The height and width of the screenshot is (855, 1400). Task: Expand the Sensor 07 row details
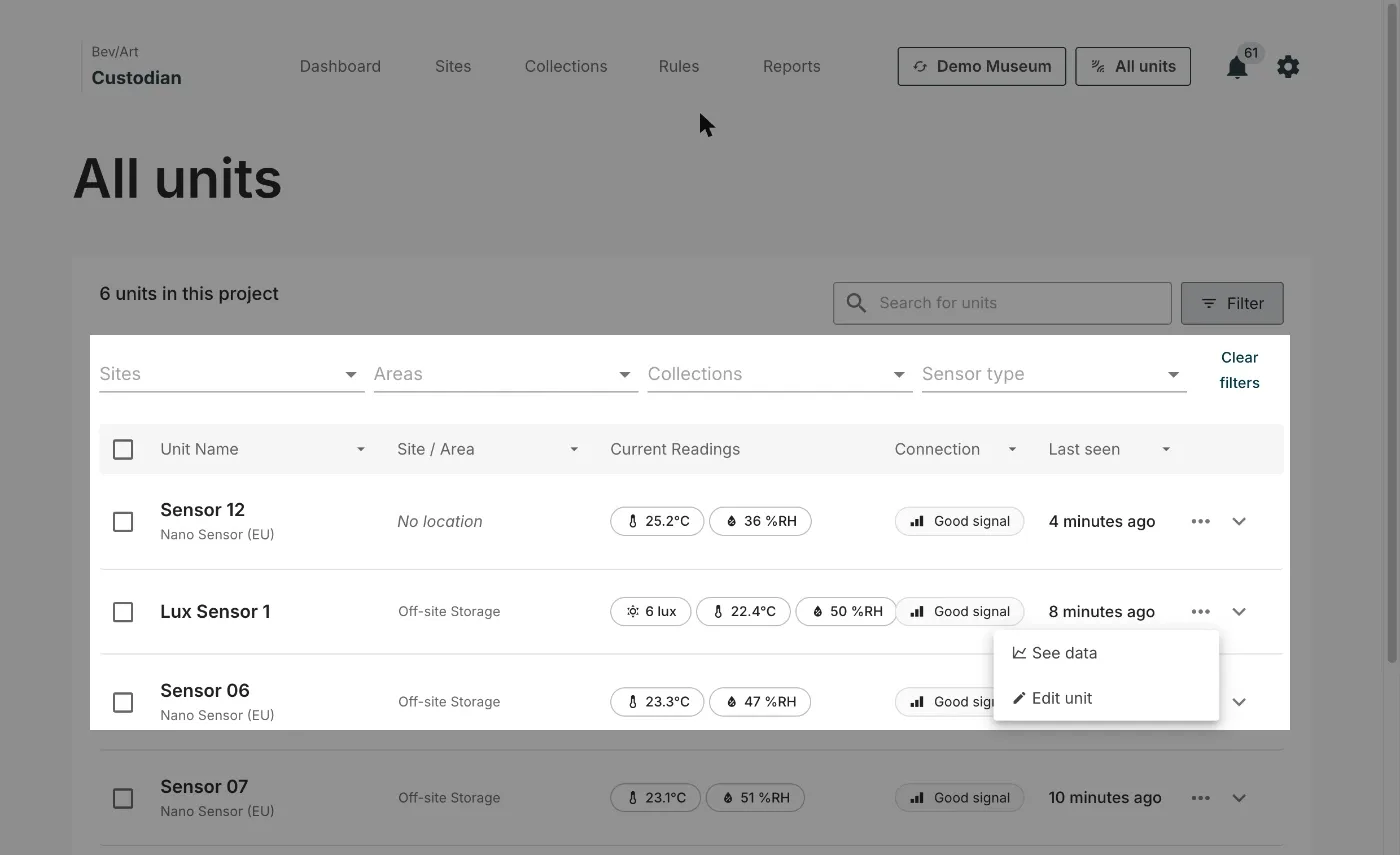pyautogui.click(x=1239, y=798)
